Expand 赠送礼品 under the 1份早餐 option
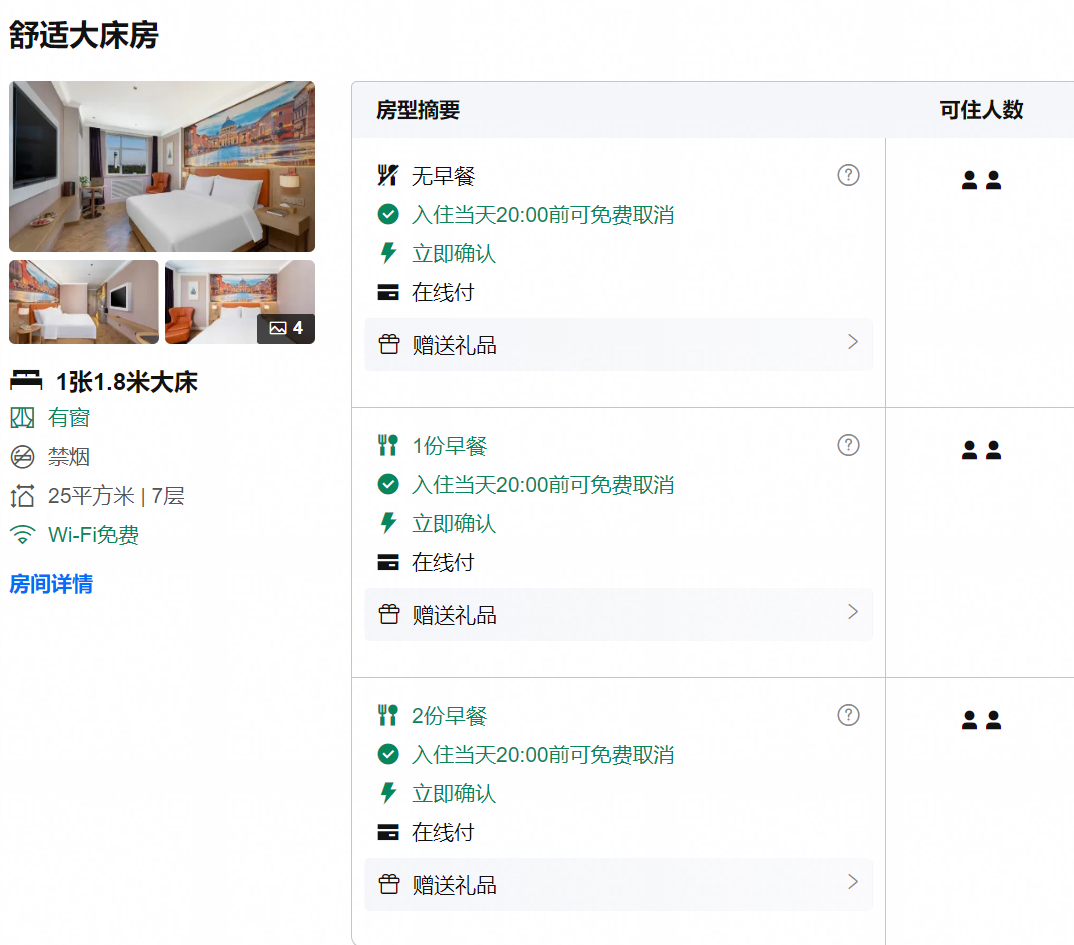 619,614
